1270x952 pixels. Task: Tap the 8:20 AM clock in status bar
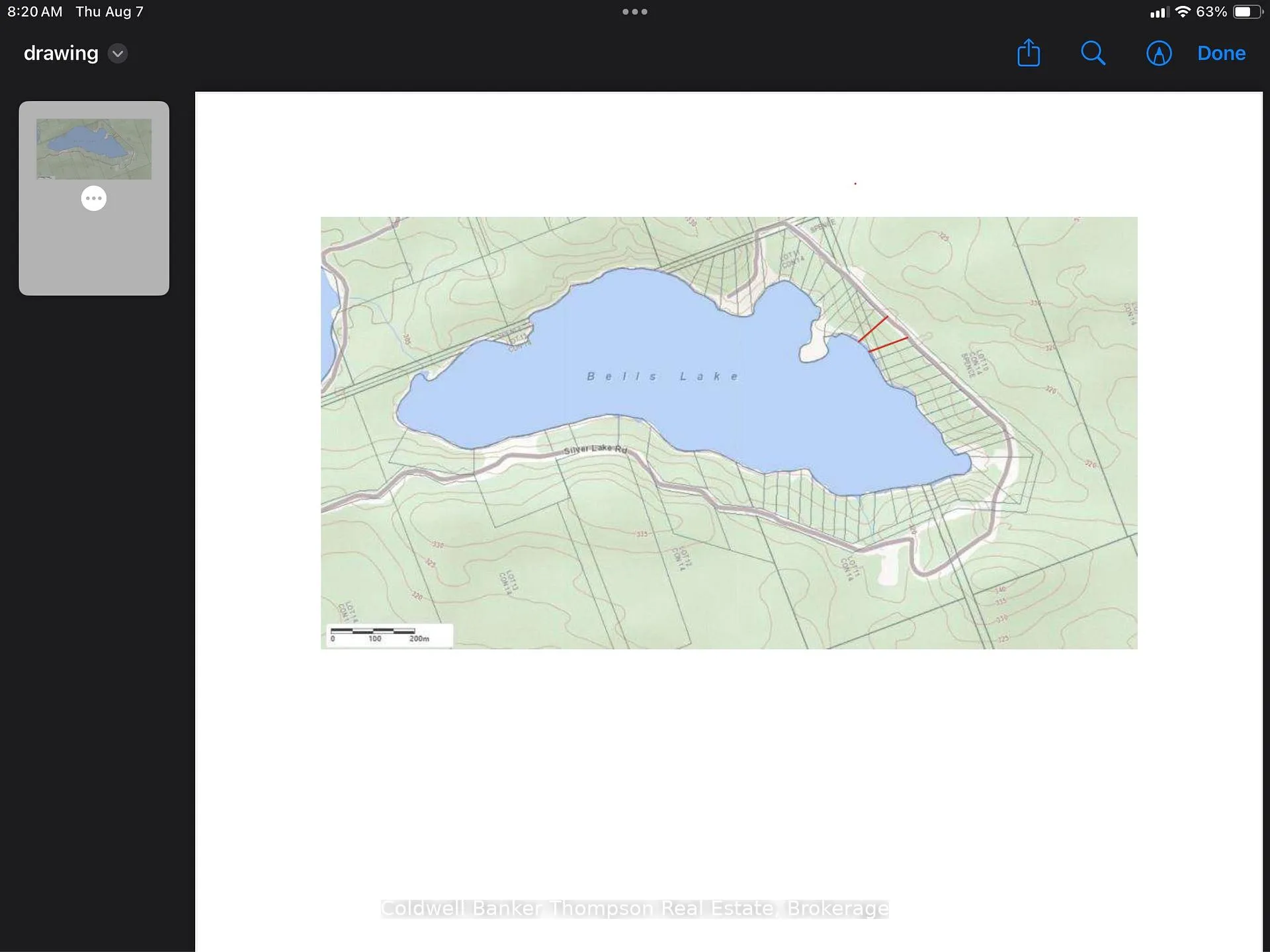pyautogui.click(x=35, y=12)
